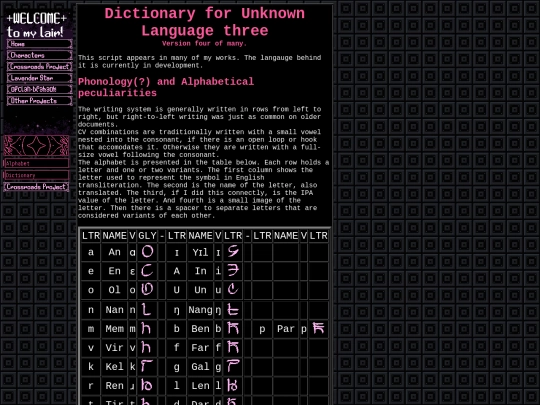The width and height of the screenshot is (540, 405).
Task: Click the glyph image for letter e (En)
Action: [x=147, y=271]
